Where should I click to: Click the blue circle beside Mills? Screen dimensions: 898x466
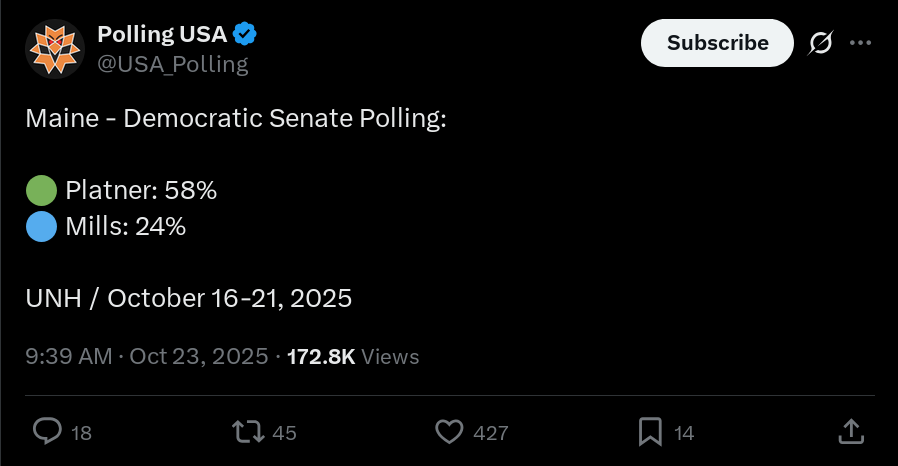(x=41, y=226)
